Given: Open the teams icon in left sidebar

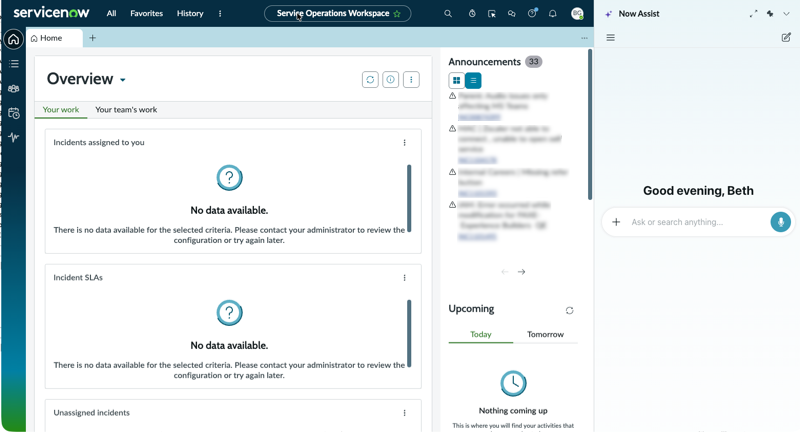Looking at the screenshot, I should (x=14, y=88).
